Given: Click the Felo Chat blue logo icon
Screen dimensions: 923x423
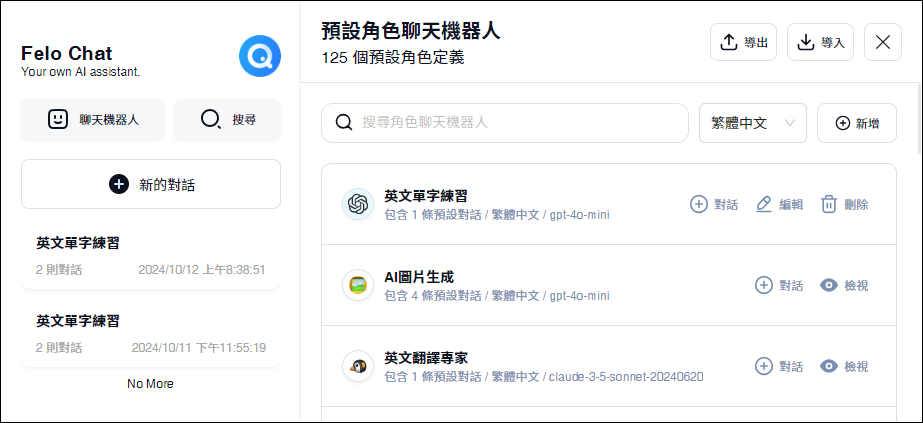Looking at the screenshot, I should (x=260, y=56).
